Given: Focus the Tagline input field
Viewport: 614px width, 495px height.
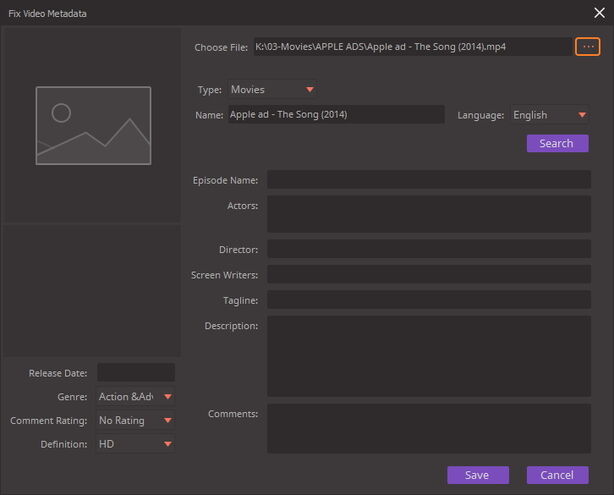Looking at the screenshot, I should tap(429, 300).
